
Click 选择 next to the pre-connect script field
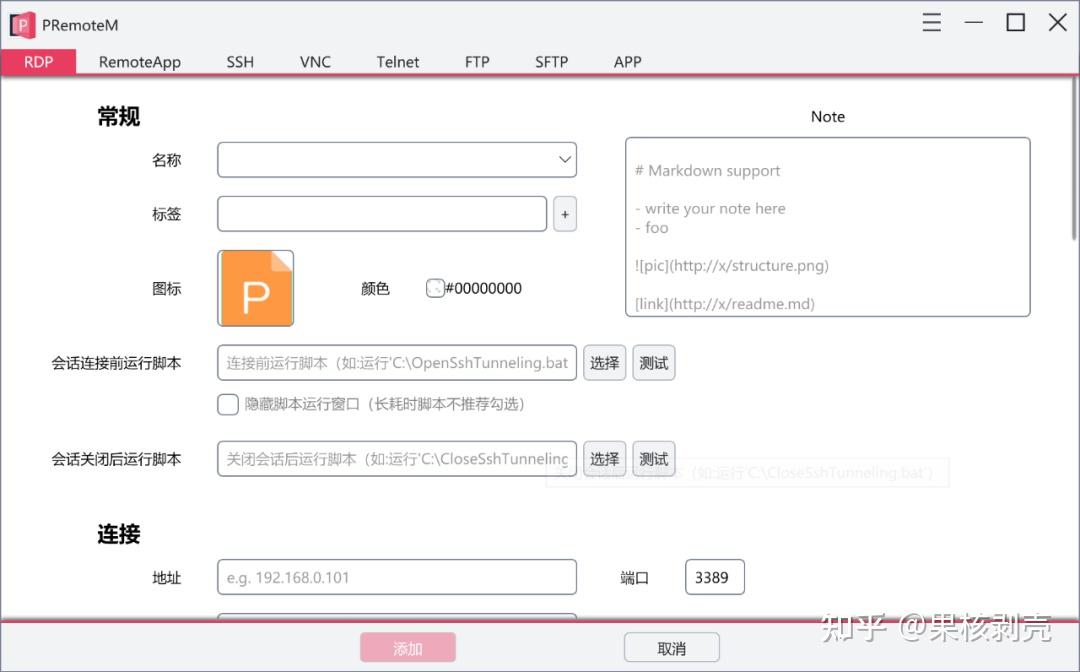(x=604, y=362)
